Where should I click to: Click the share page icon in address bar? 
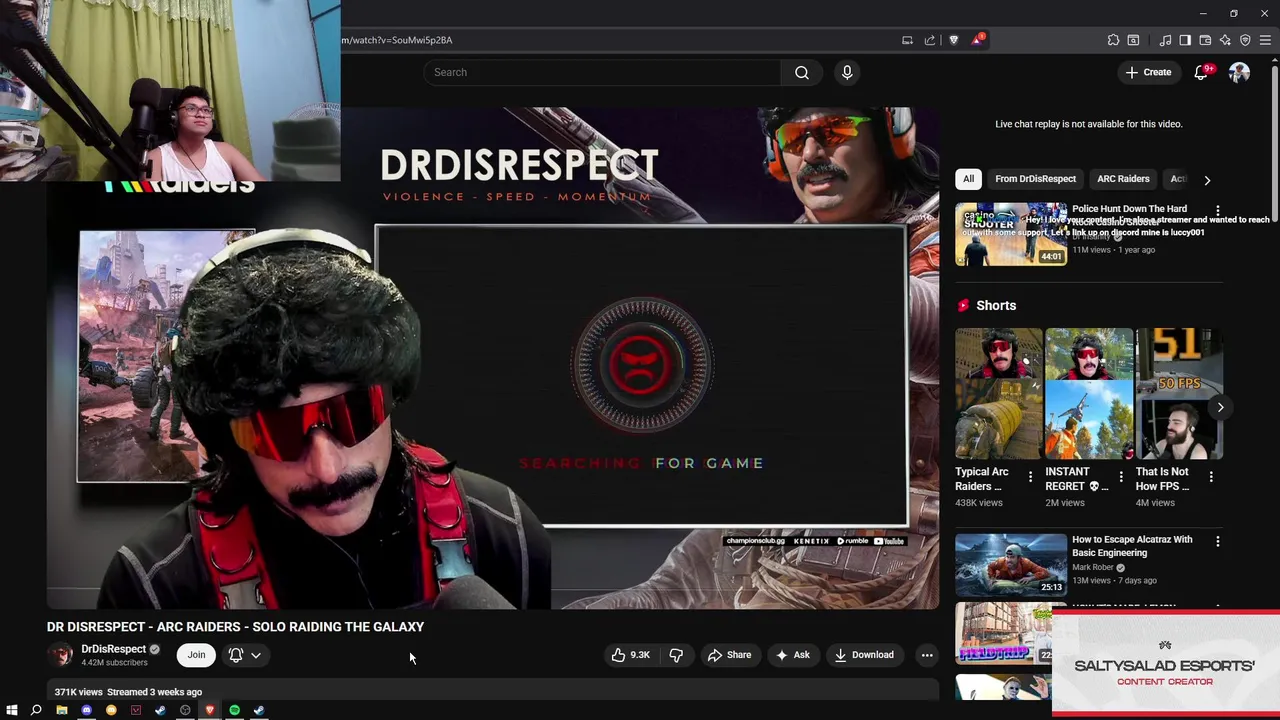930,40
